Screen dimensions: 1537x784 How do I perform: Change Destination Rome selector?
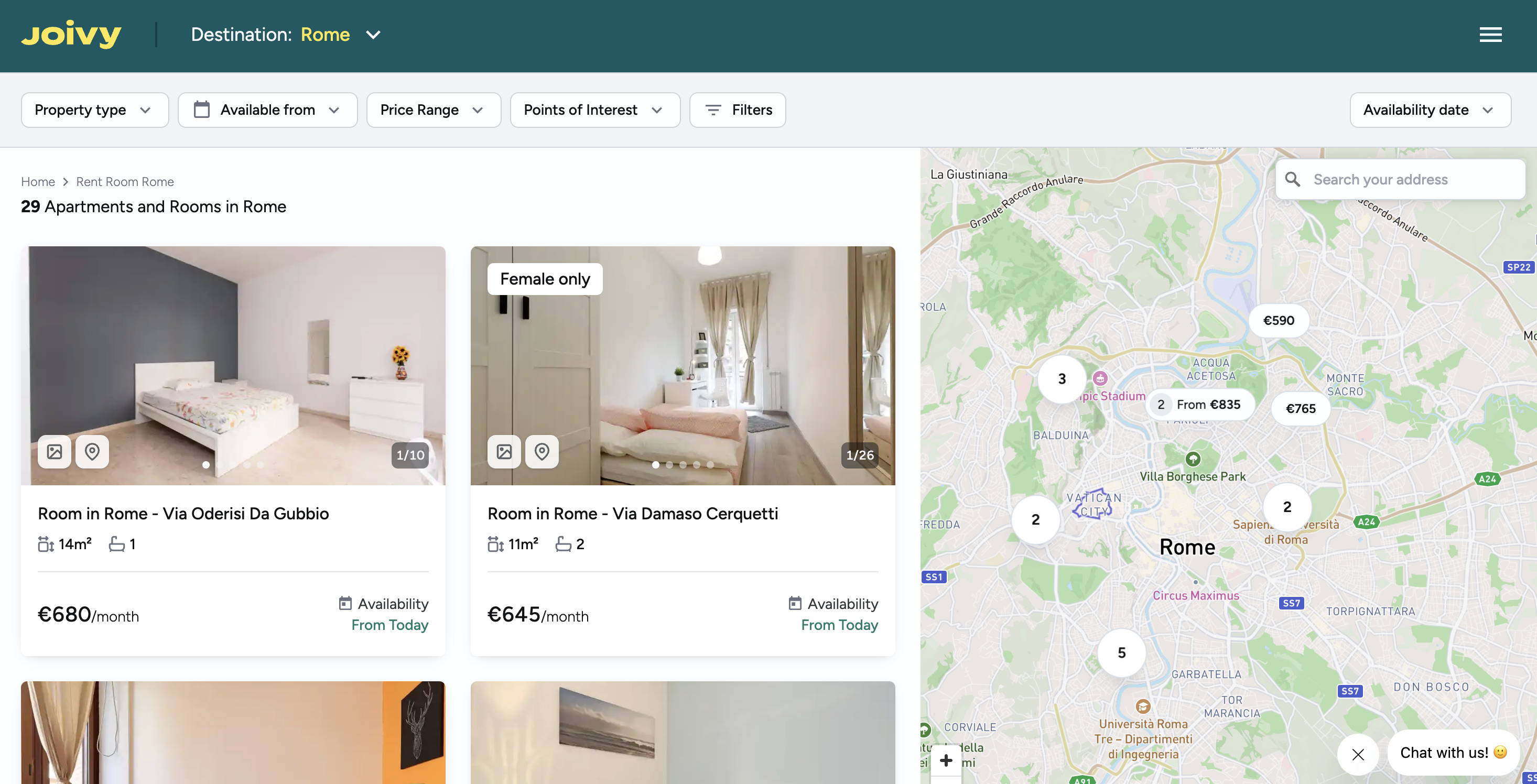coord(340,35)
